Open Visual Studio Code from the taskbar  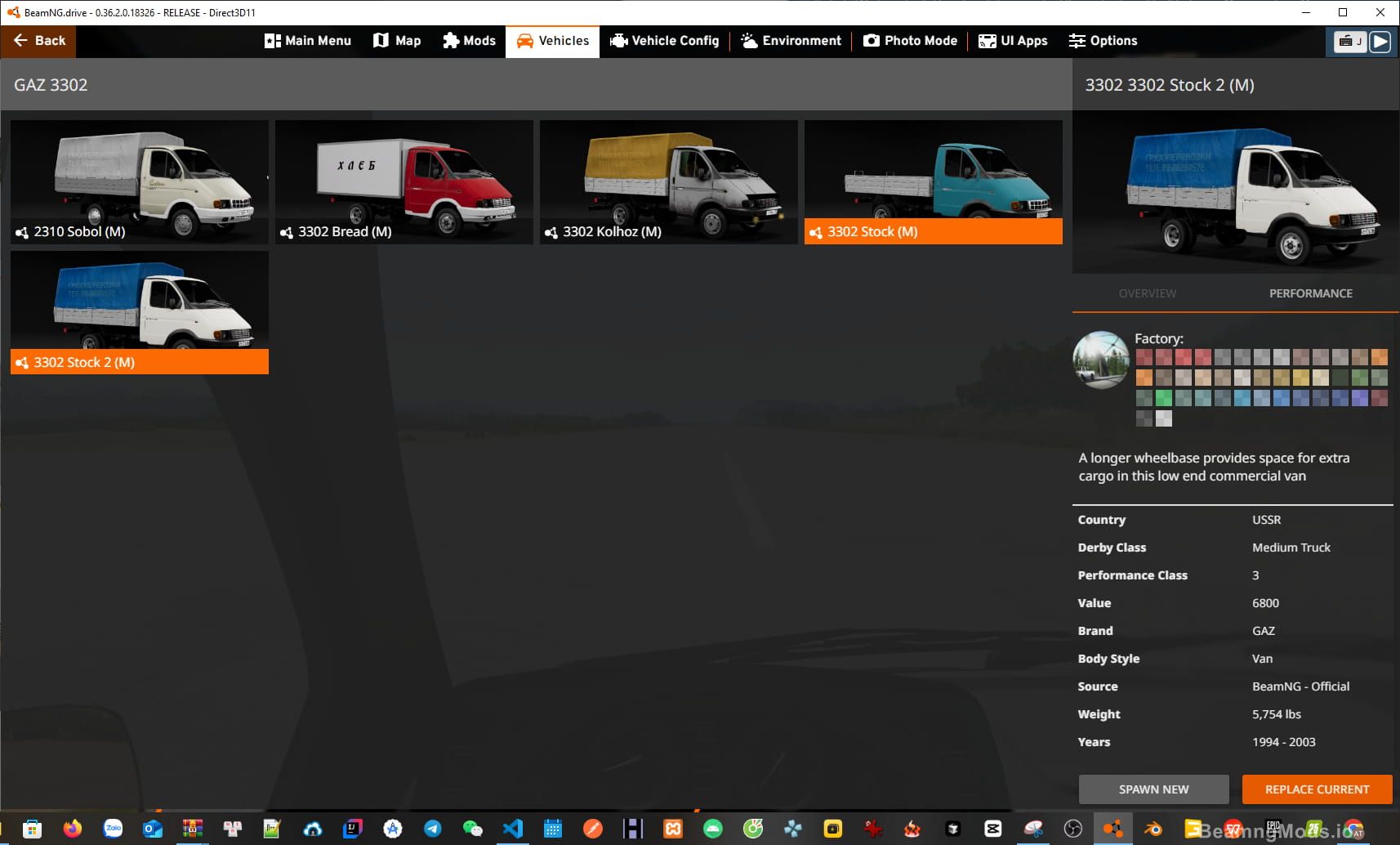[x=513, y=829]
